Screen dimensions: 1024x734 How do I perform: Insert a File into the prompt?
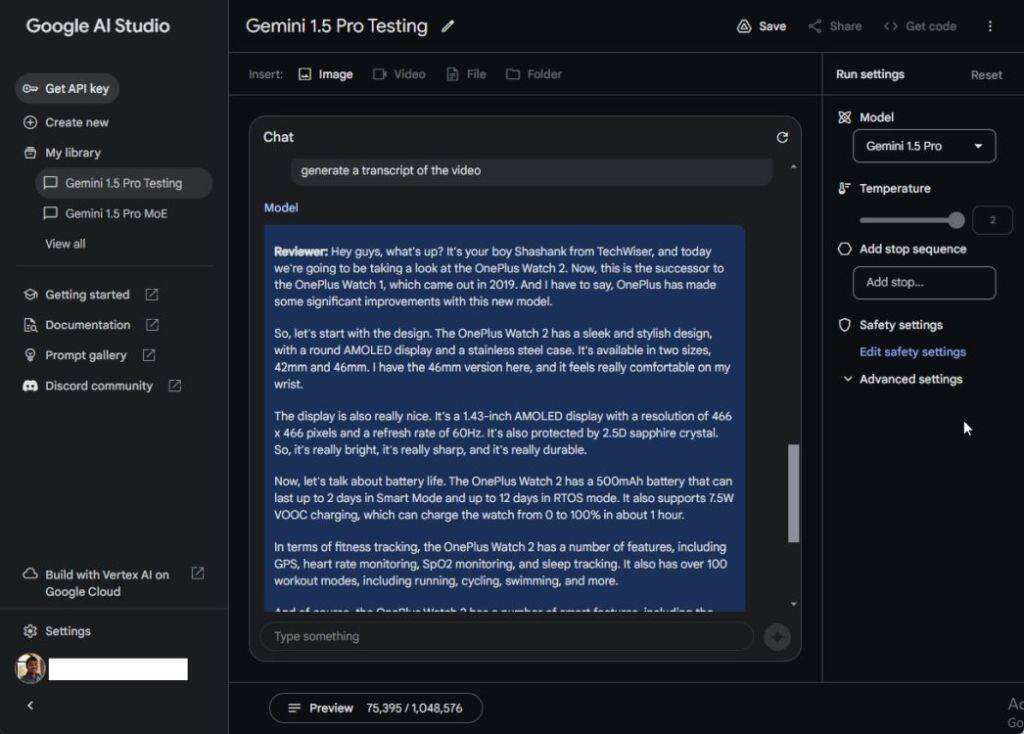tap(467, 74)
